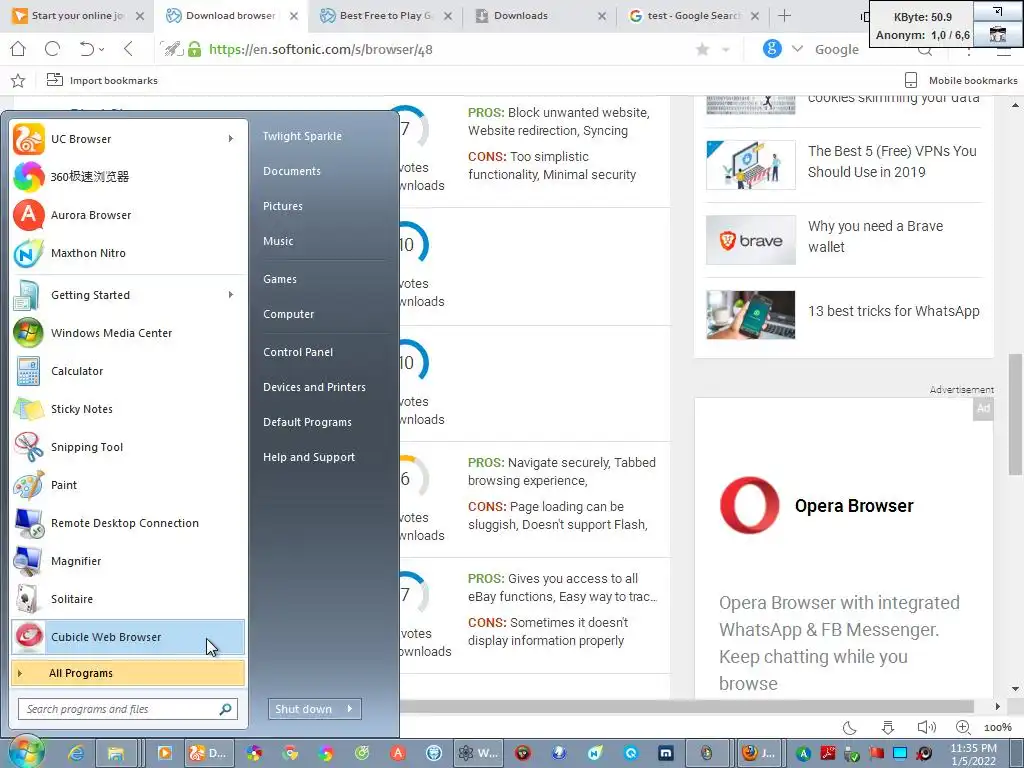Open '13 best tricks for WhatsApp' article
The height and width of the screenshot is (768, 1024).
click(893, 311)
